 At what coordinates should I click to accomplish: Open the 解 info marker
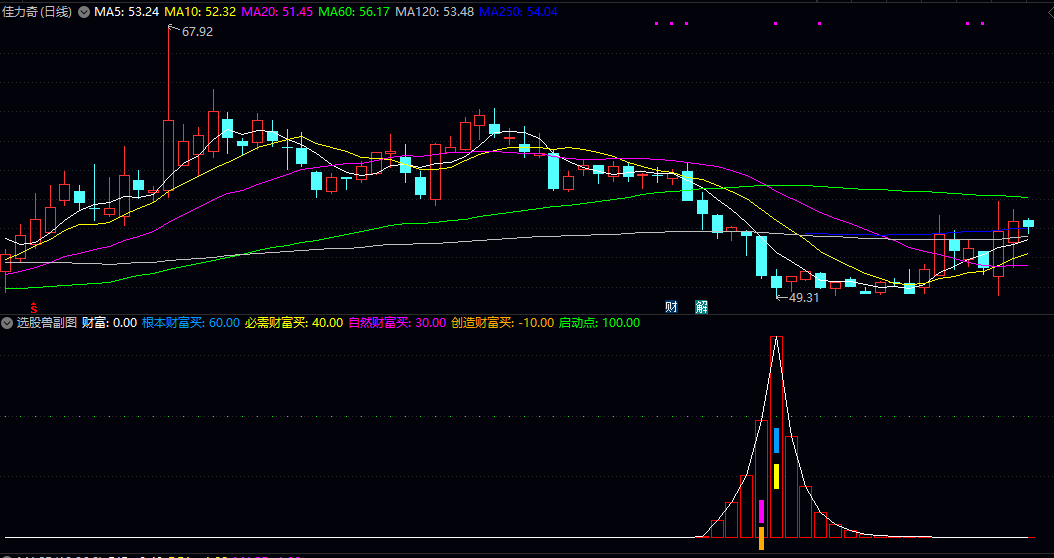tap(702, 307)
